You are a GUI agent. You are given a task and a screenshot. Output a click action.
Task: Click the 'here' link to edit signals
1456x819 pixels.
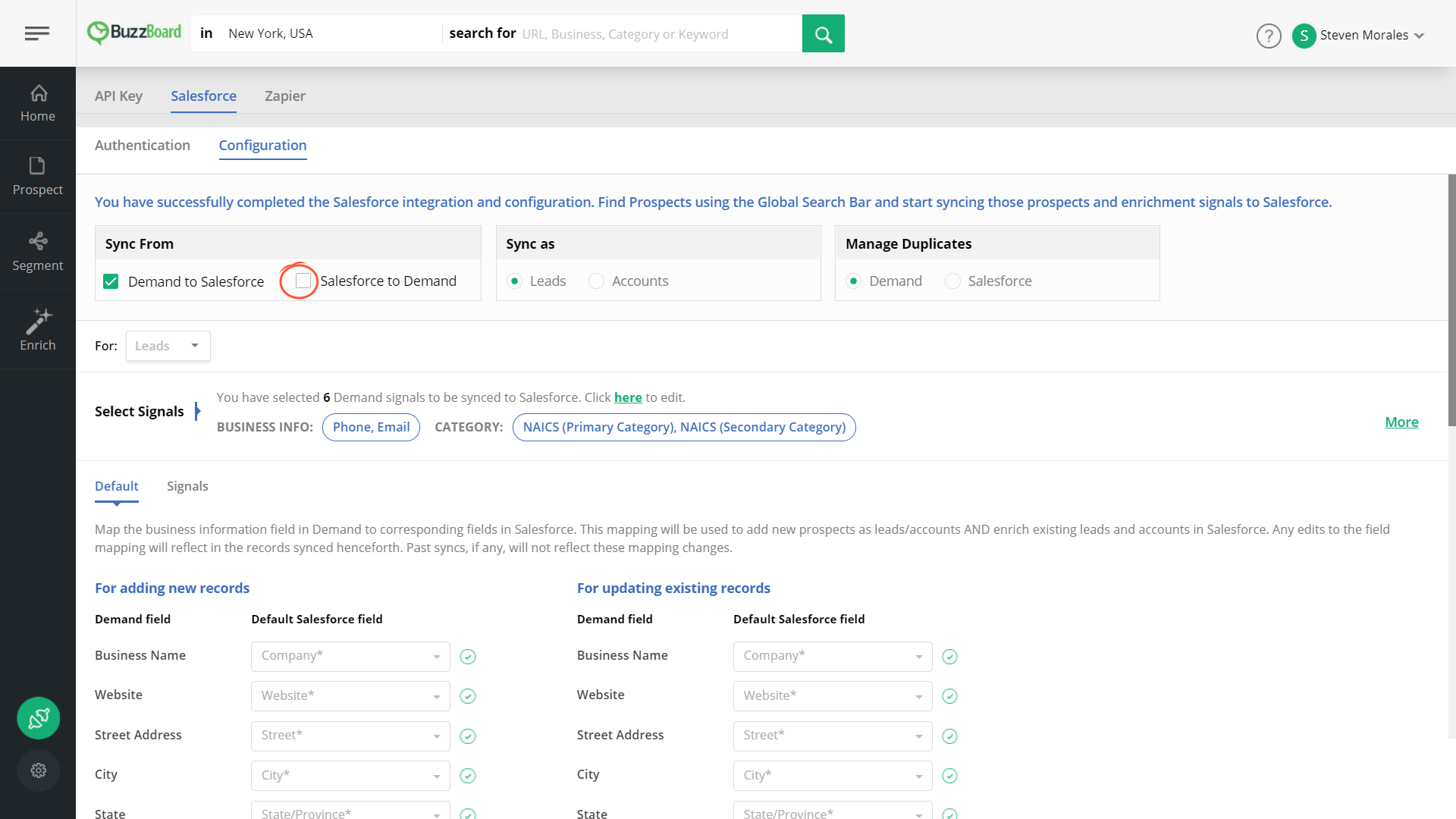coord(628,397)
